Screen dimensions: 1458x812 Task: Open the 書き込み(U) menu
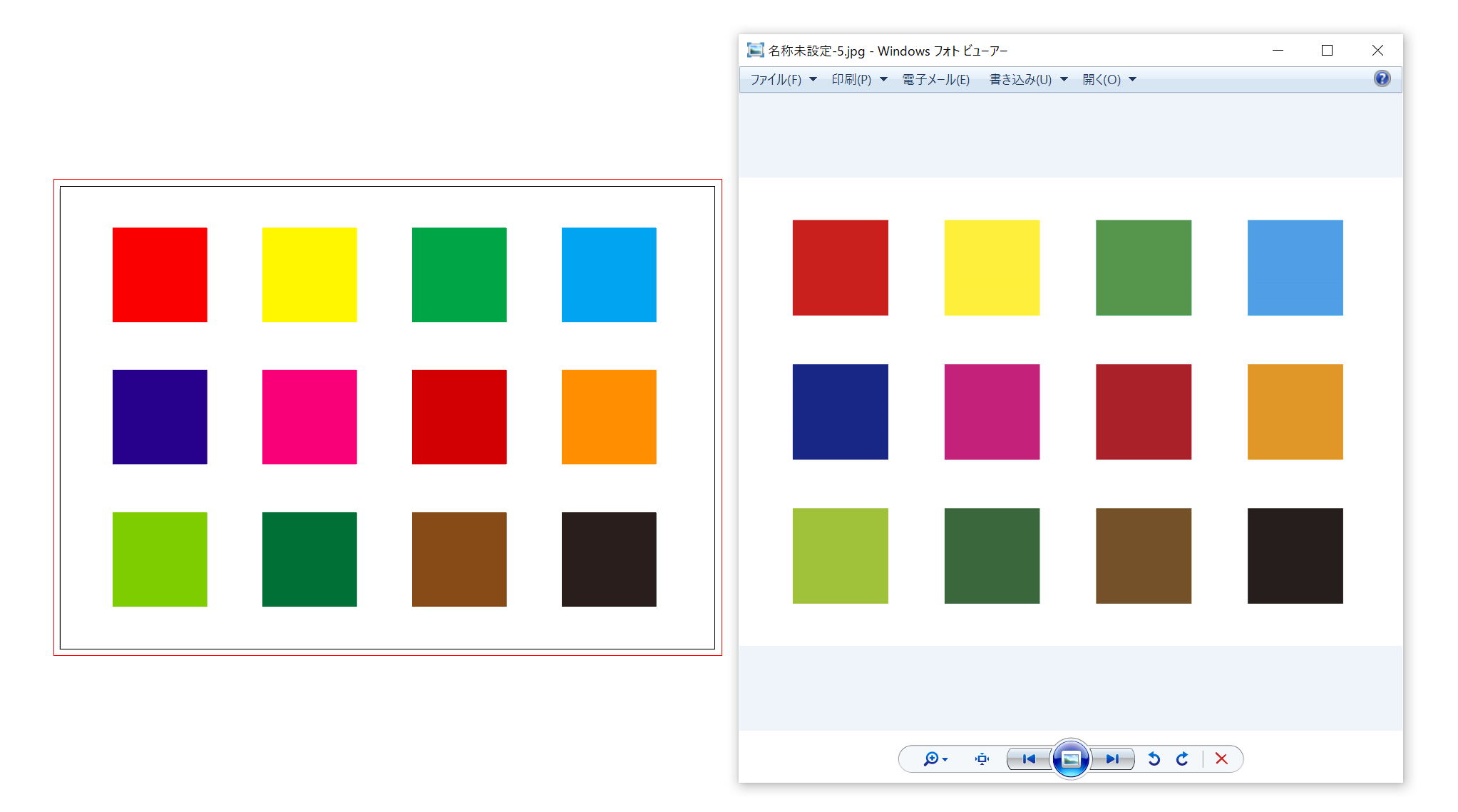[1020, 79]
